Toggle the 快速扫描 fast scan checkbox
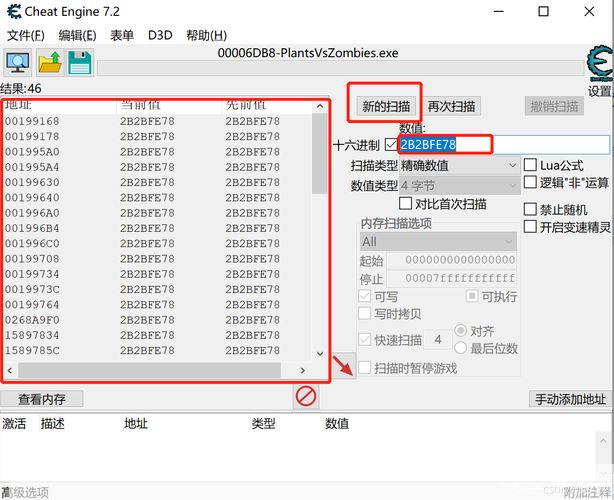This screenshot has height=500, width=614. (365, 339)
